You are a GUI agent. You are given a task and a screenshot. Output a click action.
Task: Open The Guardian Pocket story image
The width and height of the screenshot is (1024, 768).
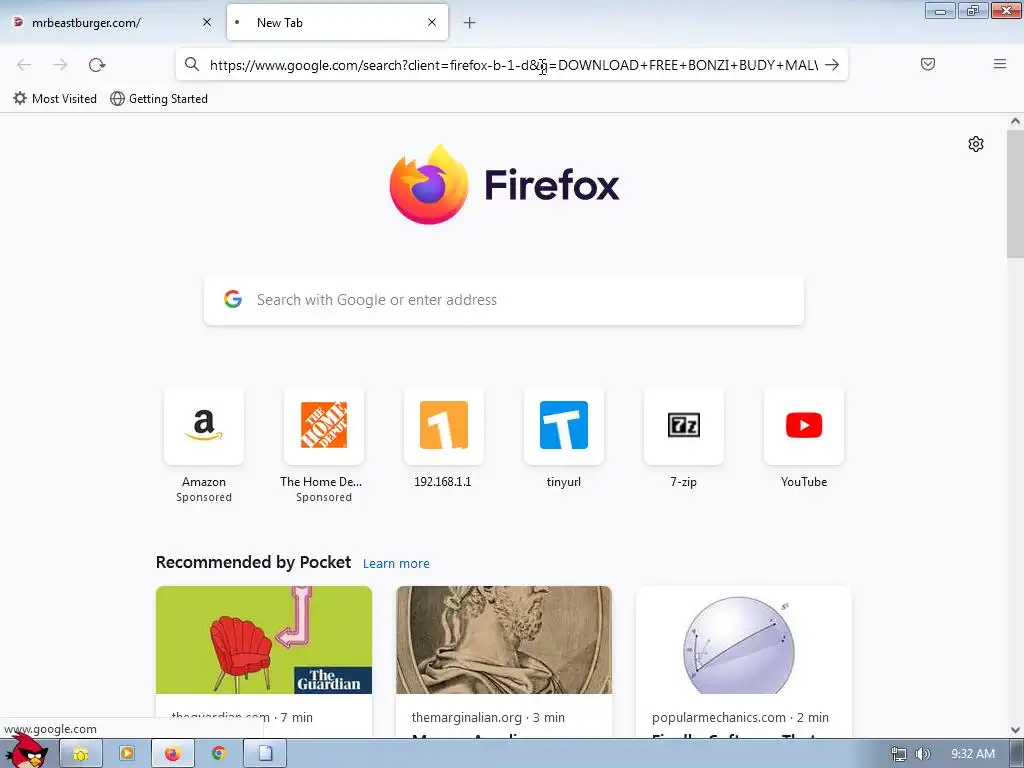click(x=264, y=640)
